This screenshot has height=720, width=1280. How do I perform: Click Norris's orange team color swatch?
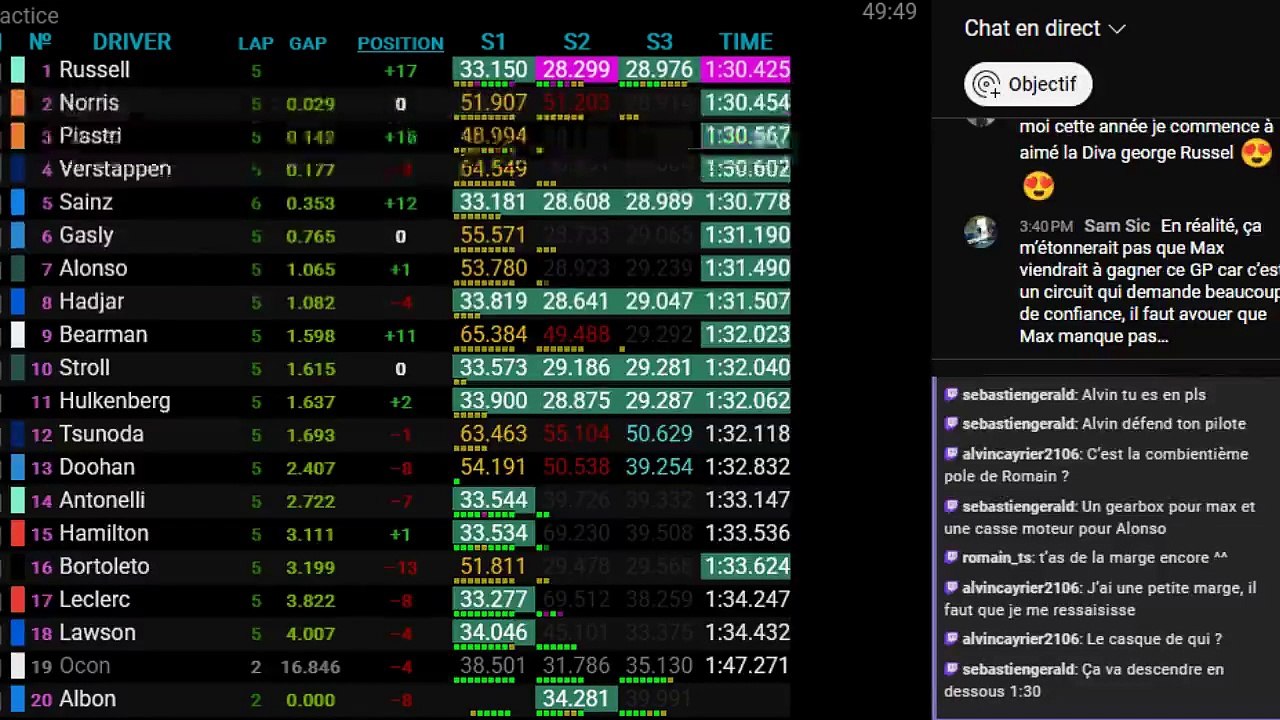click(x=18, y=103)
